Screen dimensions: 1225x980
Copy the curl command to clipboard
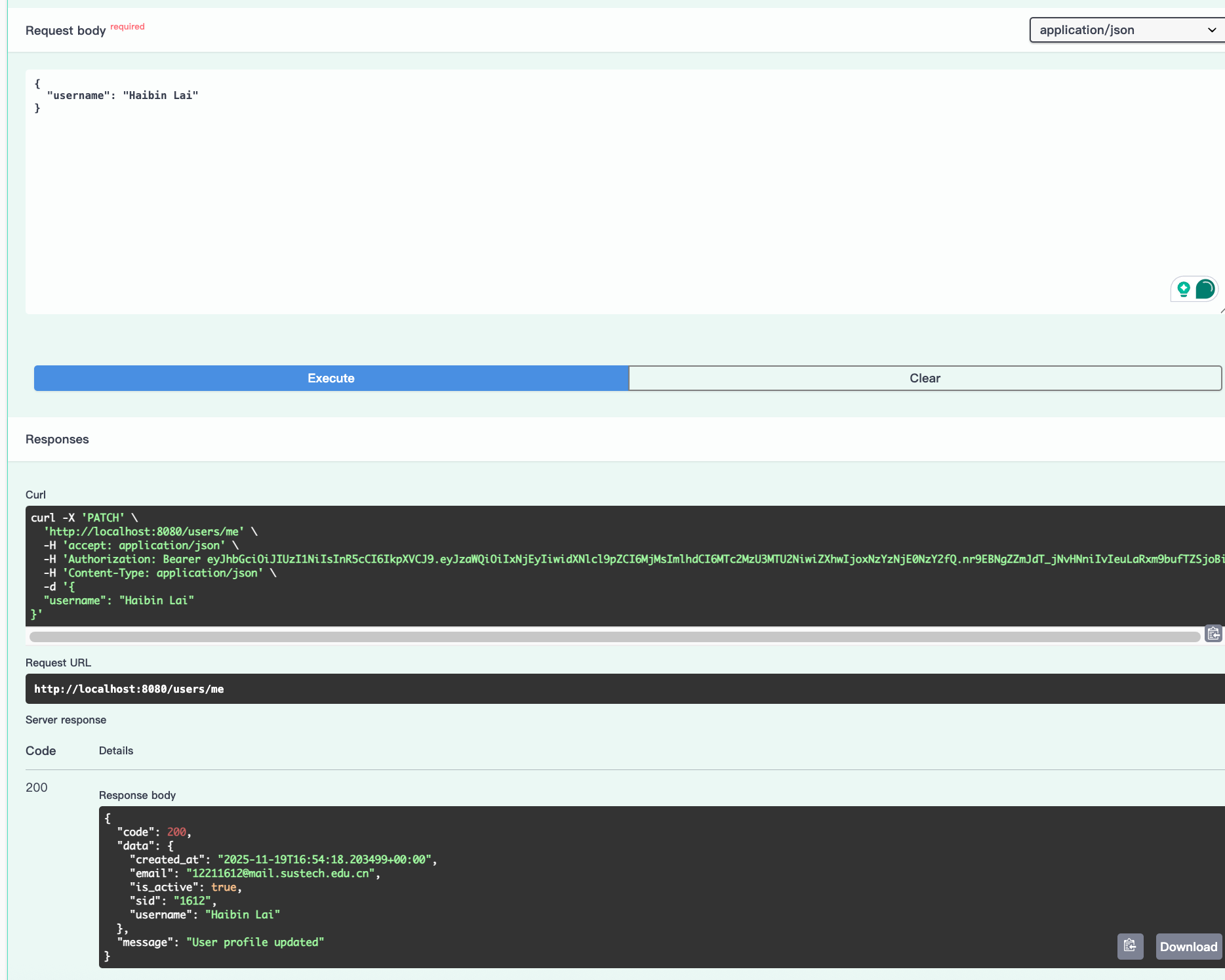click(1213, 634)
